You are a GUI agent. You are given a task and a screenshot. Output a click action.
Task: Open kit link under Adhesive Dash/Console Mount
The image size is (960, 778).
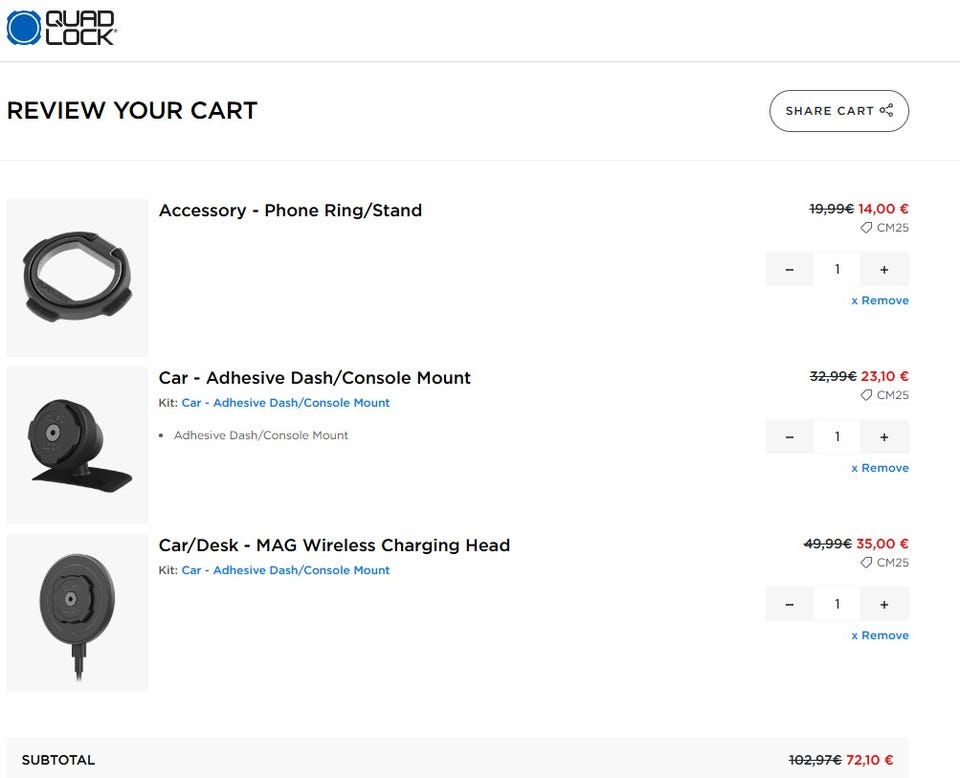coord(285,403)
